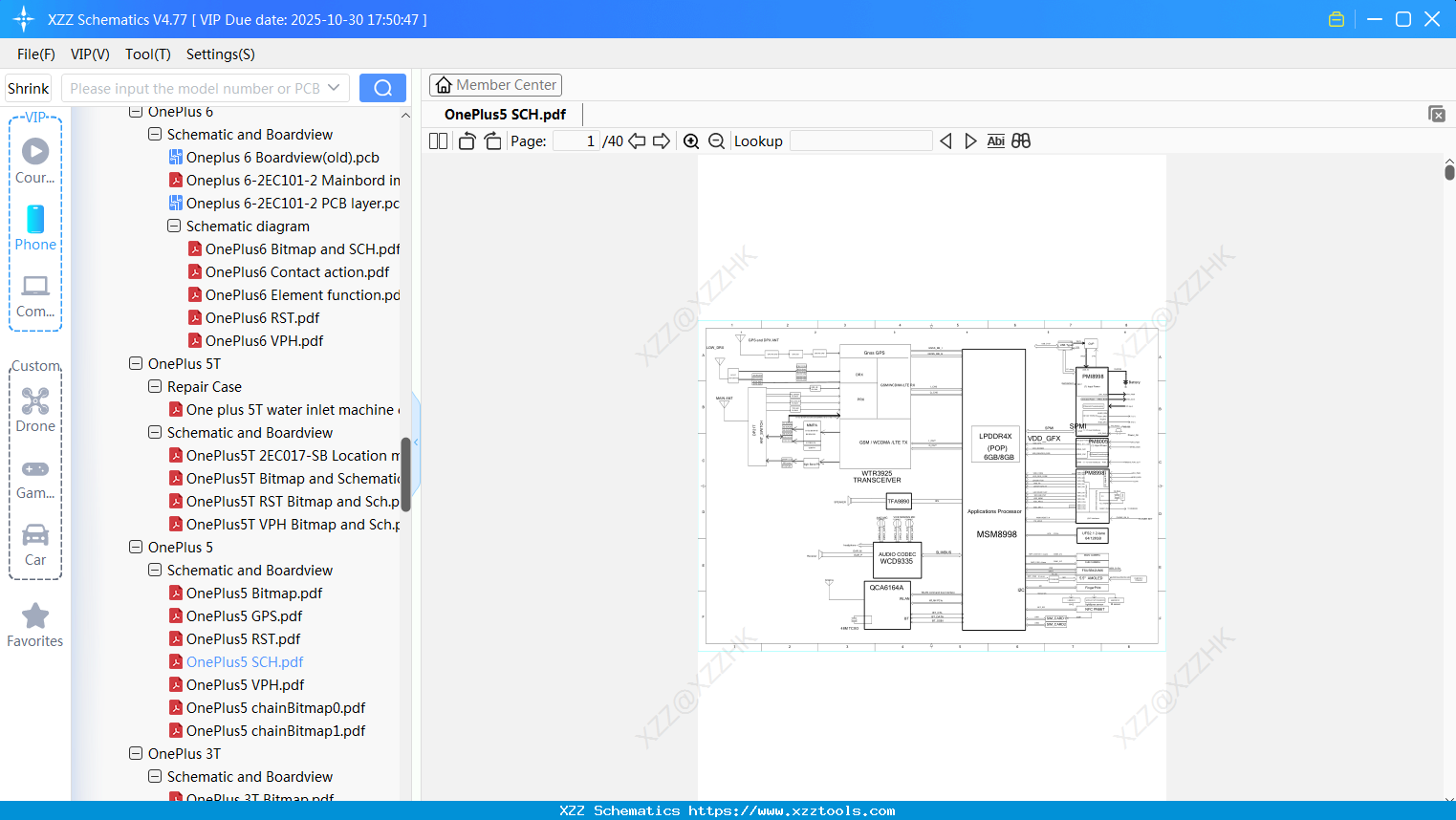Focus the Lookup text field
The width and height of the screenshot is (1456, 820).
coord(860,141)
